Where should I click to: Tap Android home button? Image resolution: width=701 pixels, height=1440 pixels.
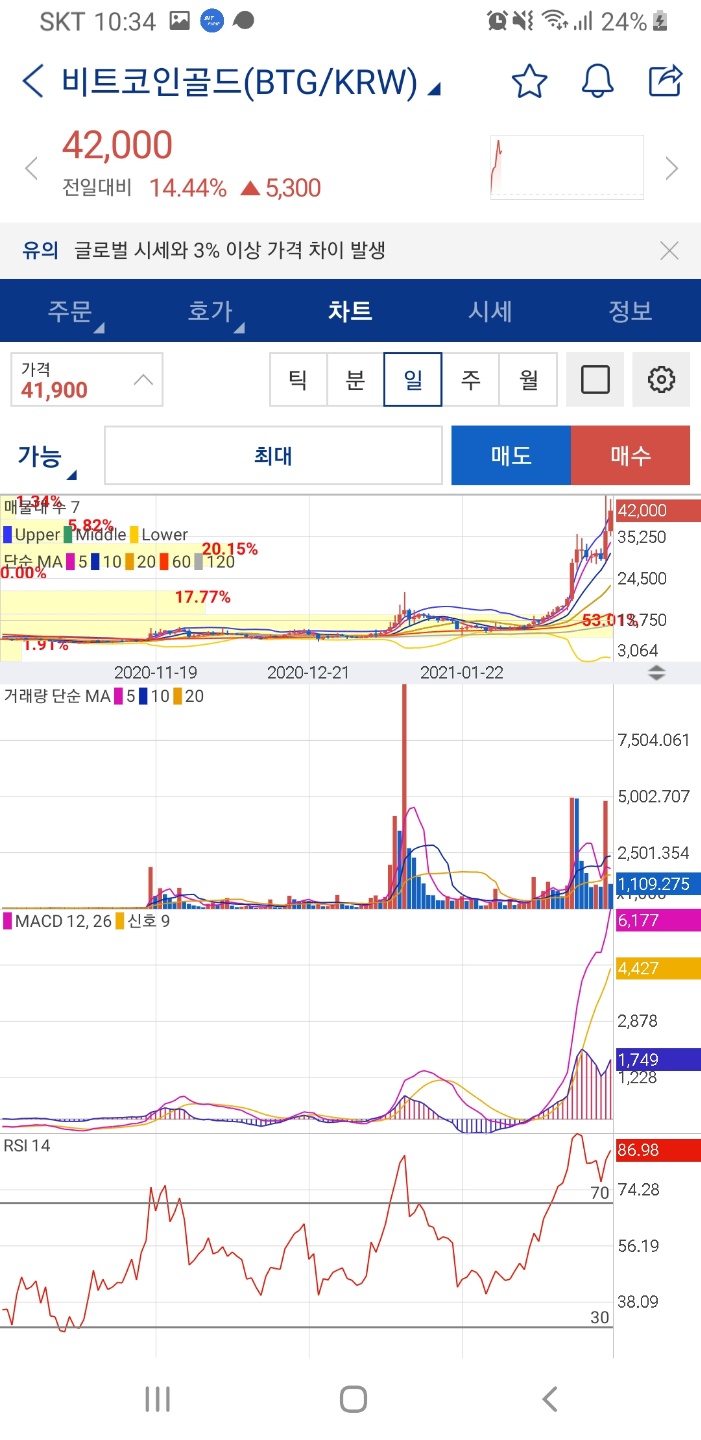tap(352, 1398)
